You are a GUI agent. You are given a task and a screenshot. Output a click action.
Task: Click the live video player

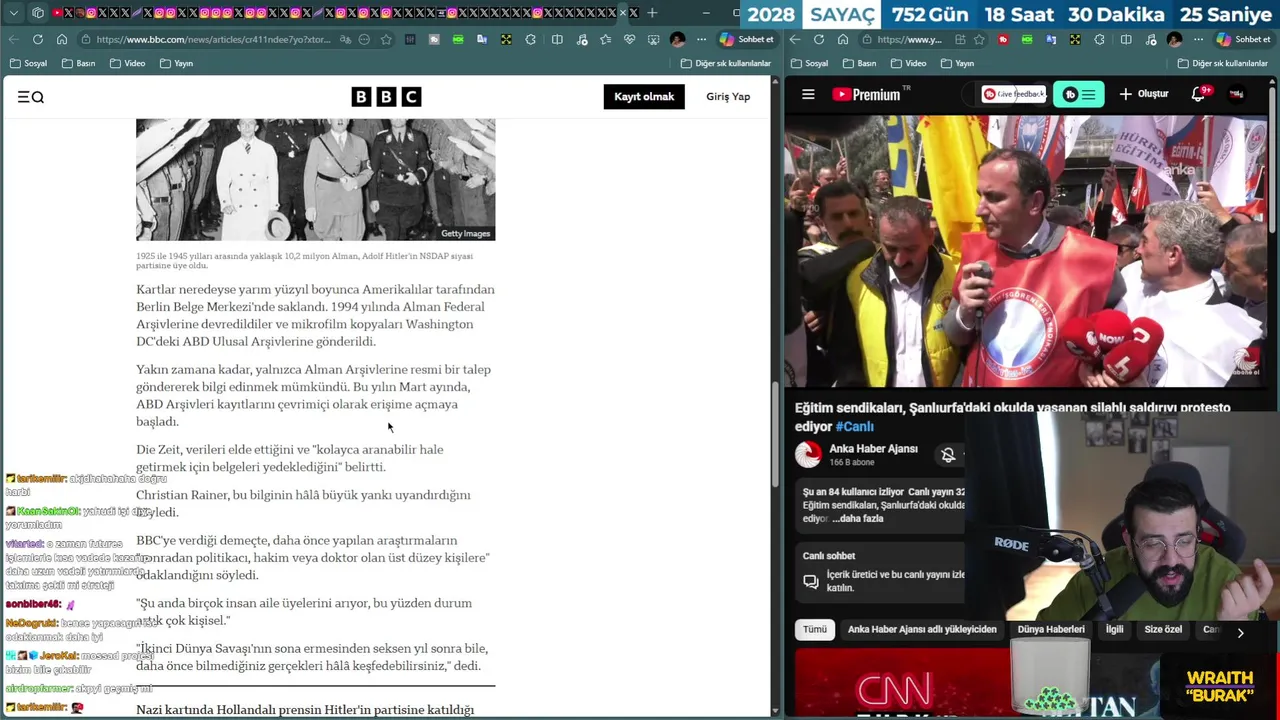[1027, 250]
